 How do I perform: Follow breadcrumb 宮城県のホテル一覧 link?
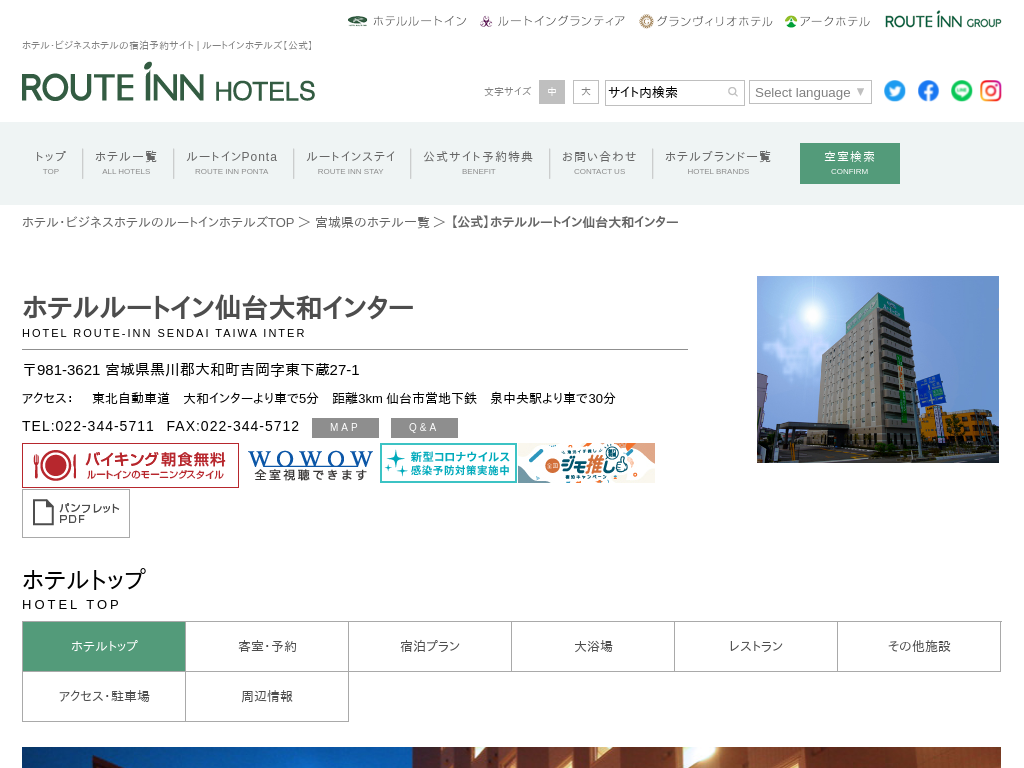coord(372,223)
